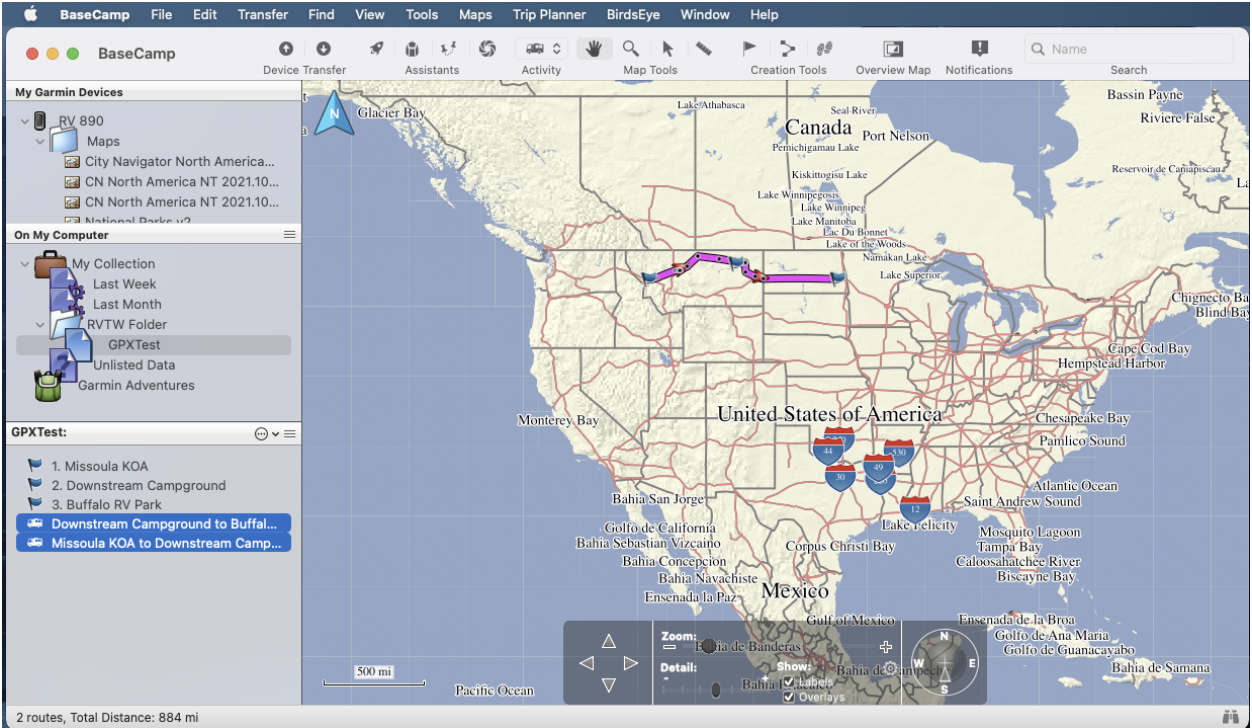Select the New Route creation tool
Image resolution: width=1252 pixels, height=728 pixels.
[x=788, y=48]
